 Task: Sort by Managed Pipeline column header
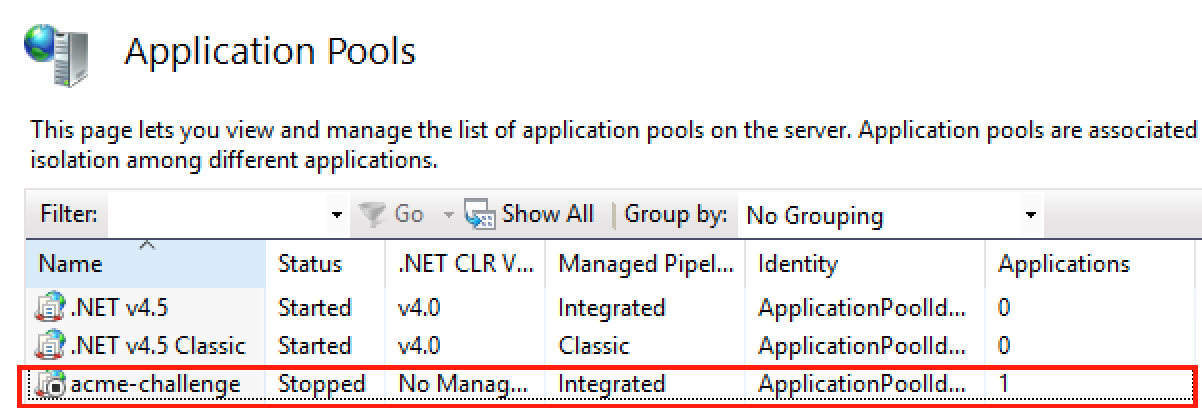click(x=646, y=264)
